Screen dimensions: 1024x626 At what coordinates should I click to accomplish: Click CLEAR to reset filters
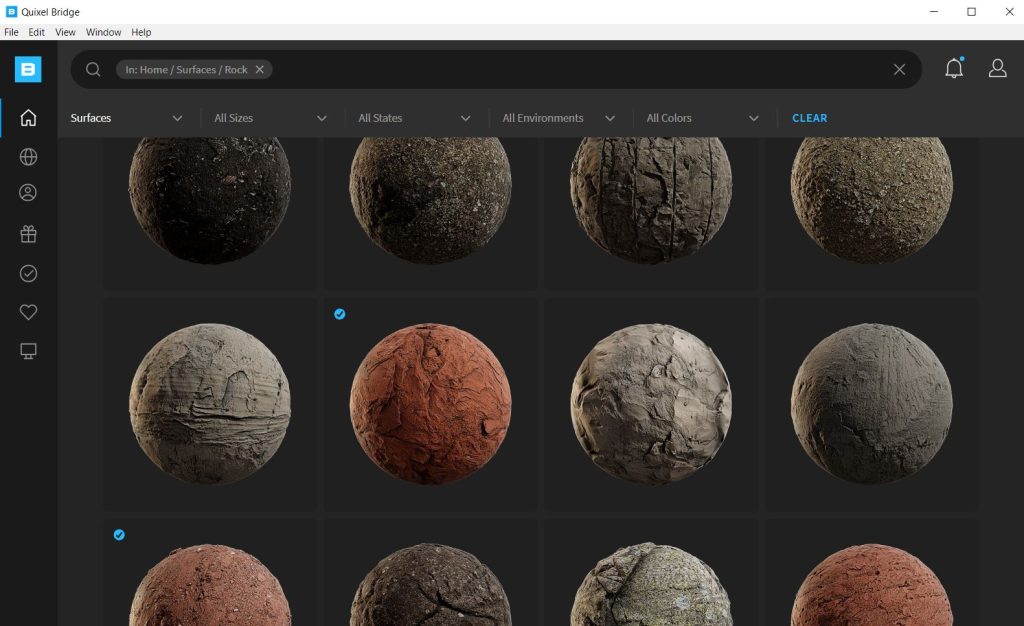click(809, 118)
